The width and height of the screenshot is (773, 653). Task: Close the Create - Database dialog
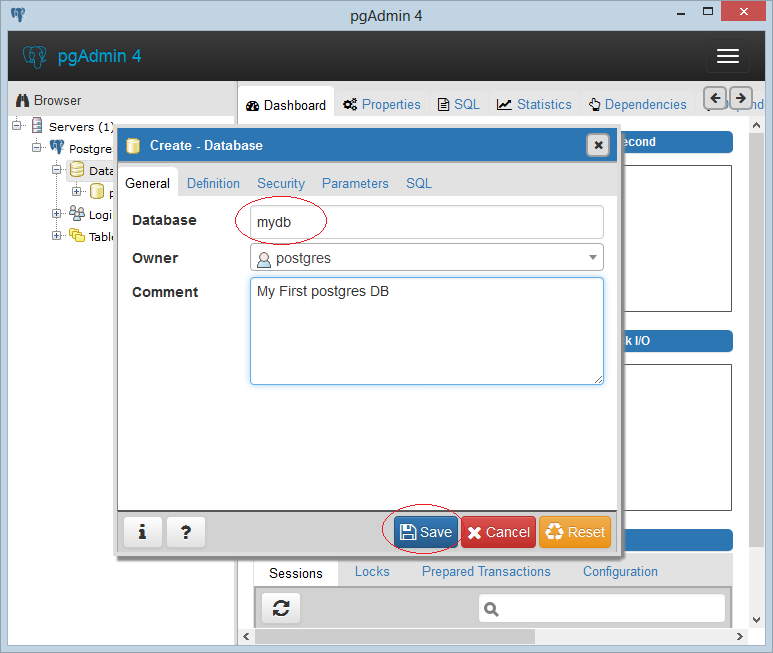click(x=598, y=145)
